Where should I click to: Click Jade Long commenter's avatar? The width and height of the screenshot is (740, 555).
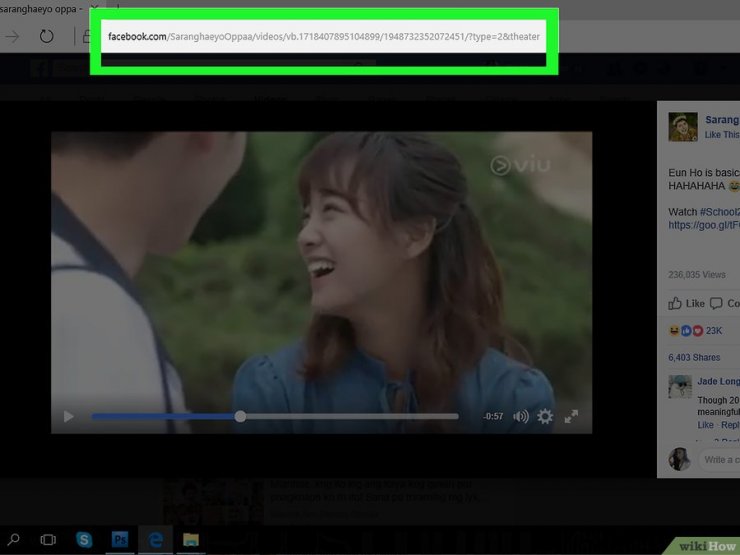pyautogui.click(x=680, y=387)
